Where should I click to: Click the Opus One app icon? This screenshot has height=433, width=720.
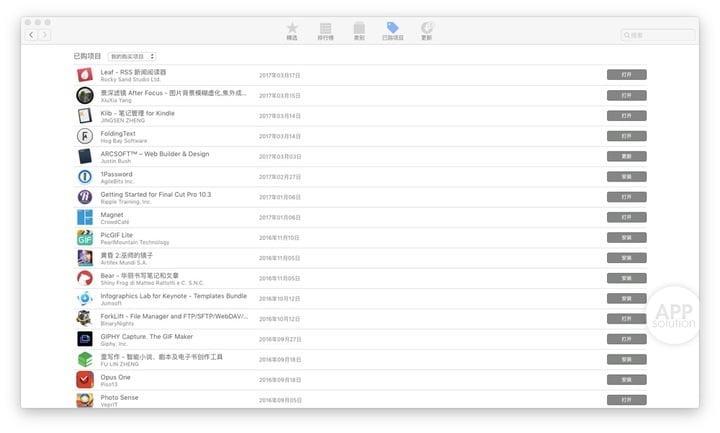point(85,380)
